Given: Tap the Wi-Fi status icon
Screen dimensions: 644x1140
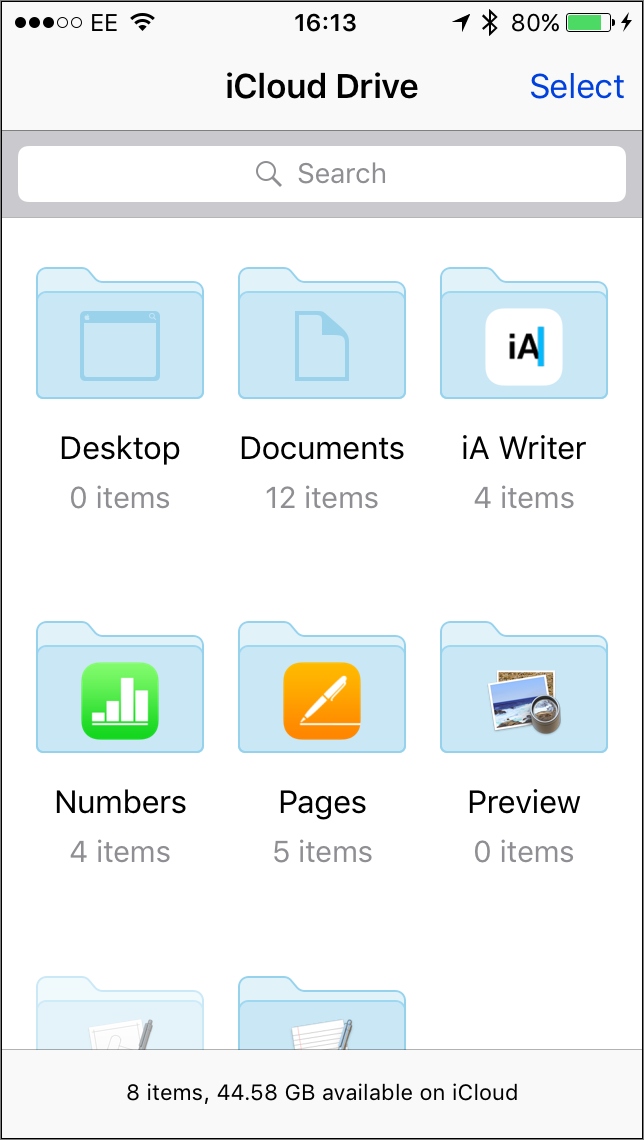Looking at the screenshot, I should (x=143, y=23).
